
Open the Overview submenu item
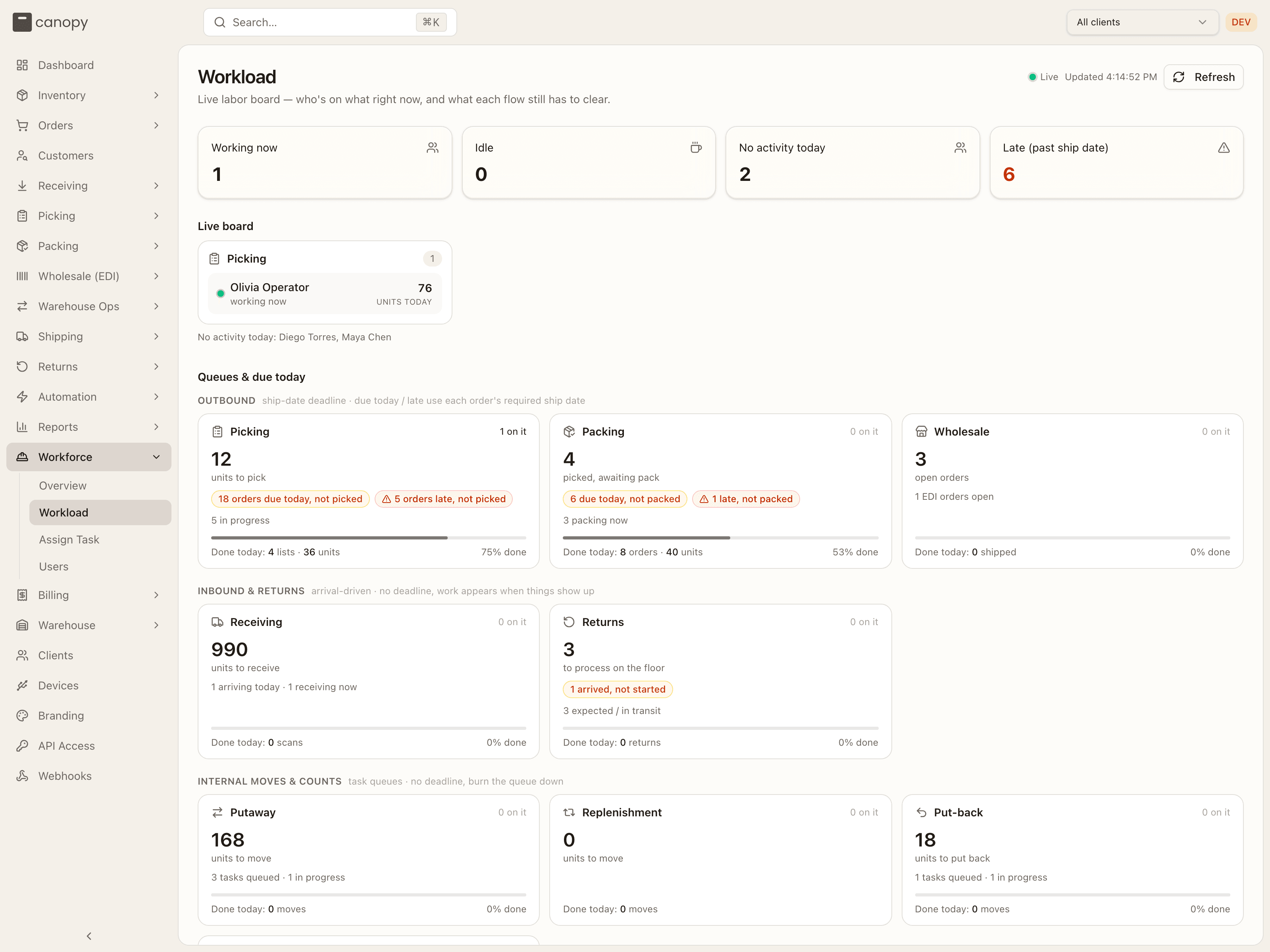click(100, 486)
